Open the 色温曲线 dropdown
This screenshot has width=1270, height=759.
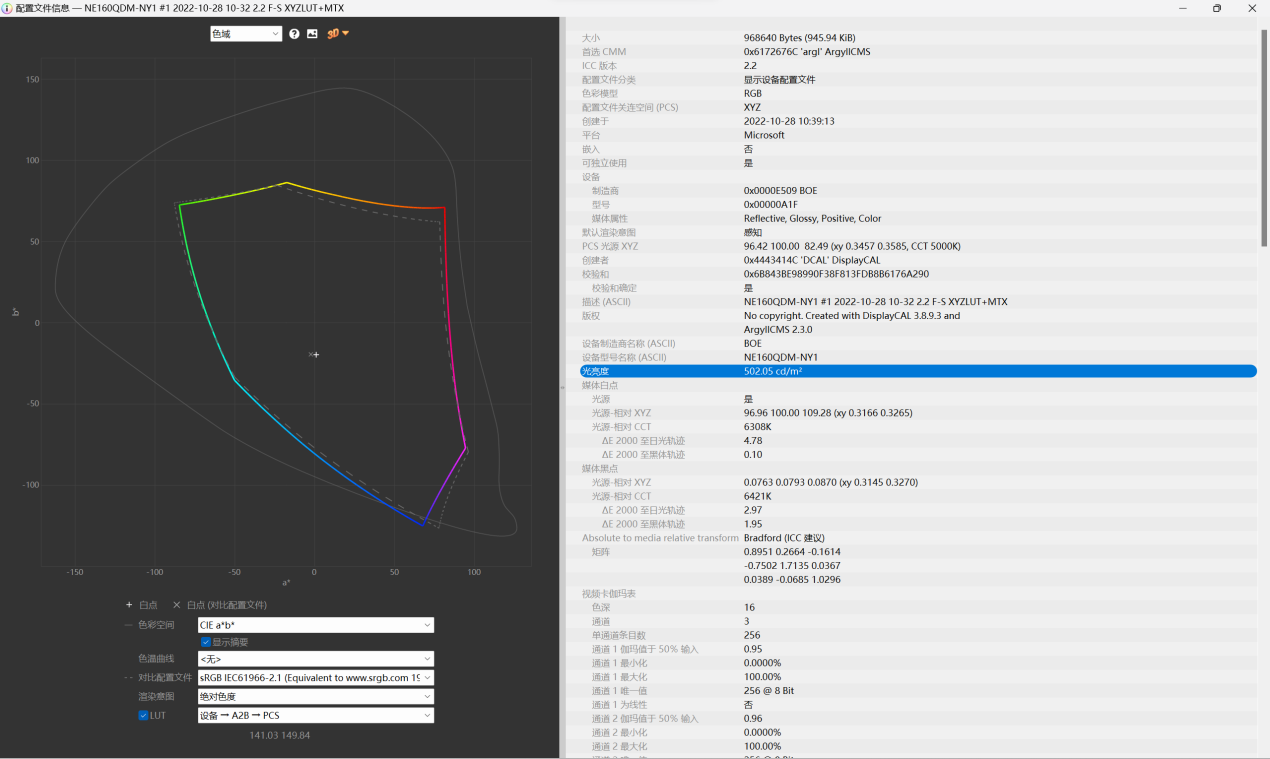tap(315, 659)
